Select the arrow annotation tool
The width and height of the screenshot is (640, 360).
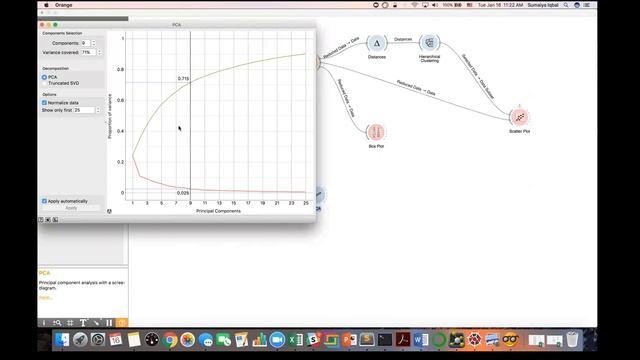[x=96, y=323]
